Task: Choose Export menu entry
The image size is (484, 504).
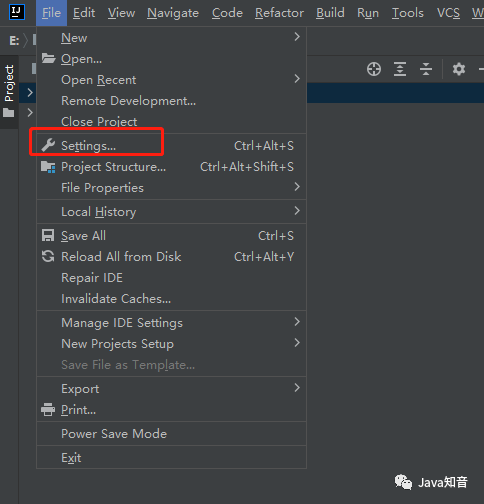Action: 171,389
